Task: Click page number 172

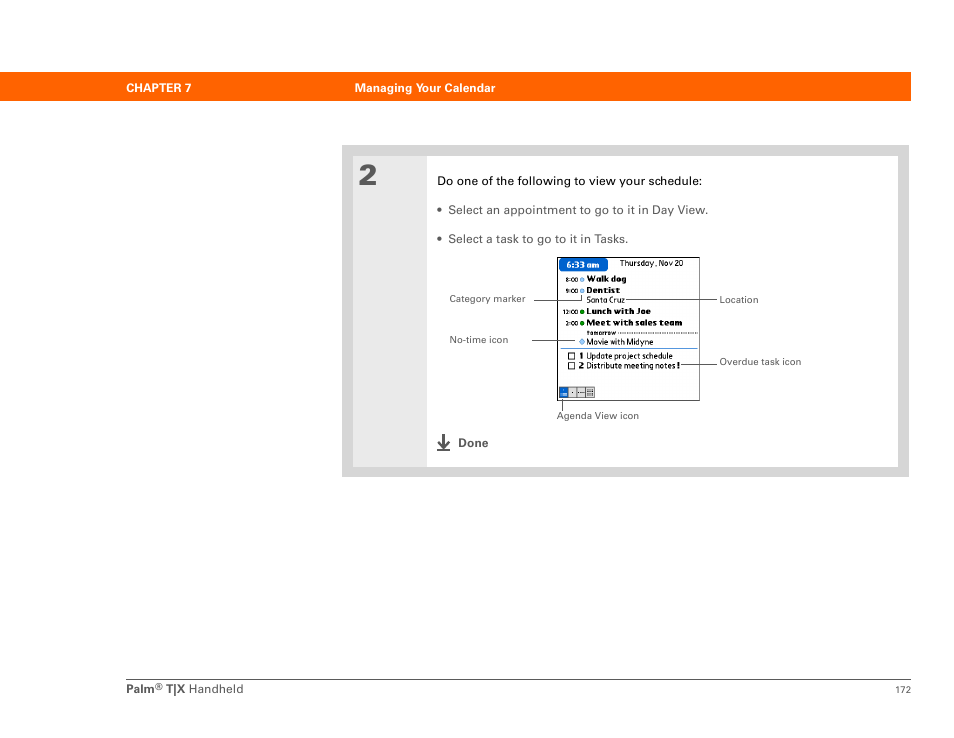Action: click(903, 689)
